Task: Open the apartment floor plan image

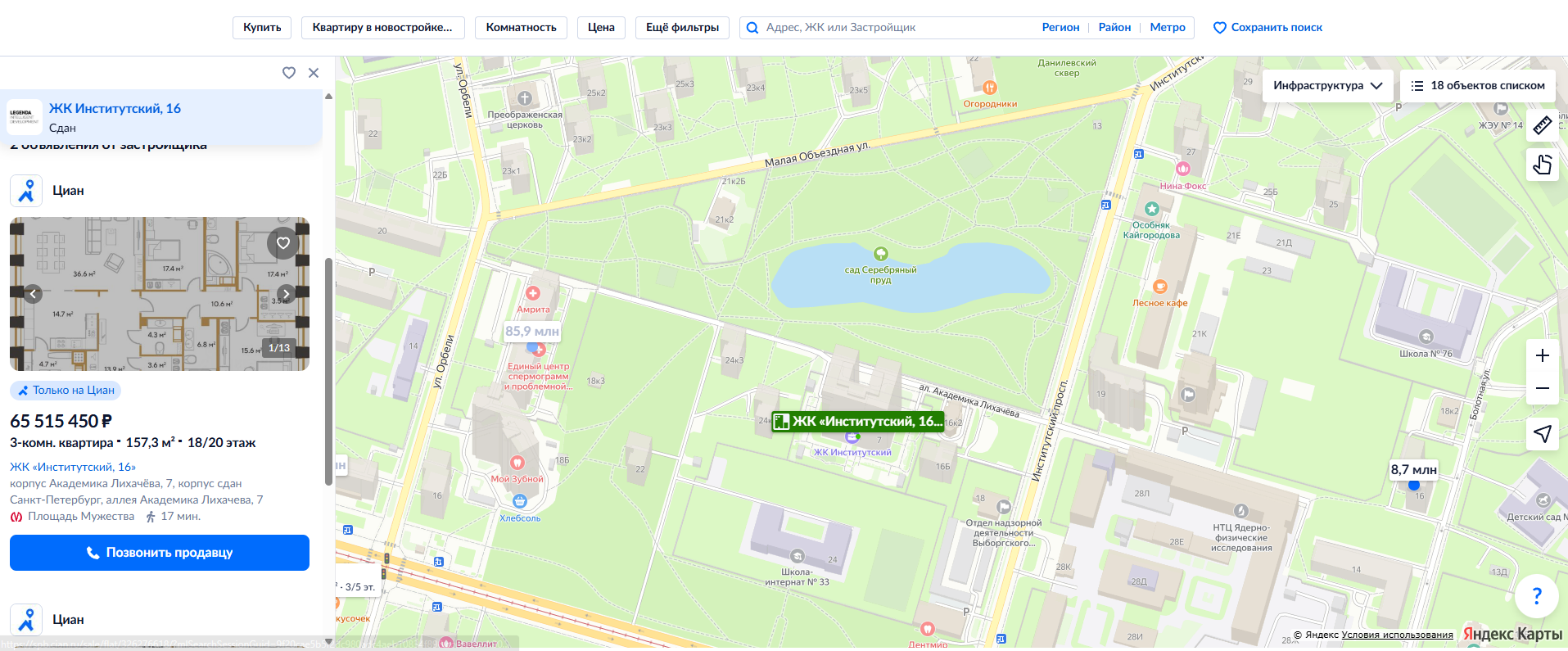Action: point(160,294)
